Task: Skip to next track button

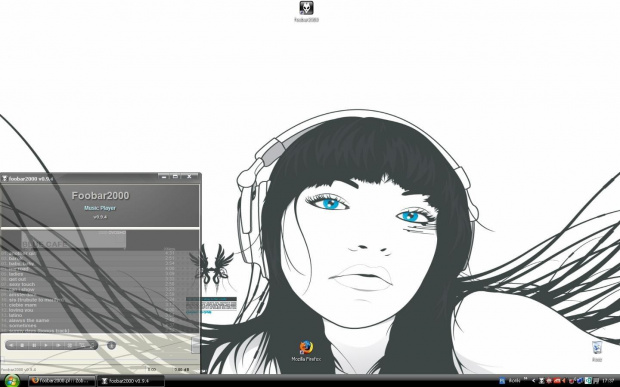Action: coord(58,345)
